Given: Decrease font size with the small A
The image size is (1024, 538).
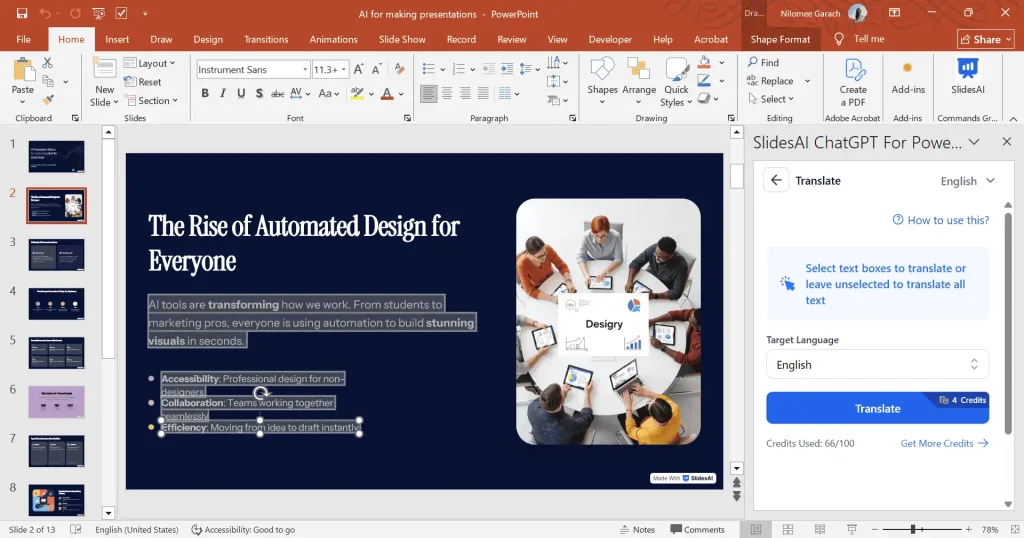Looking at the screenshot, I should (x=376, y=69).
